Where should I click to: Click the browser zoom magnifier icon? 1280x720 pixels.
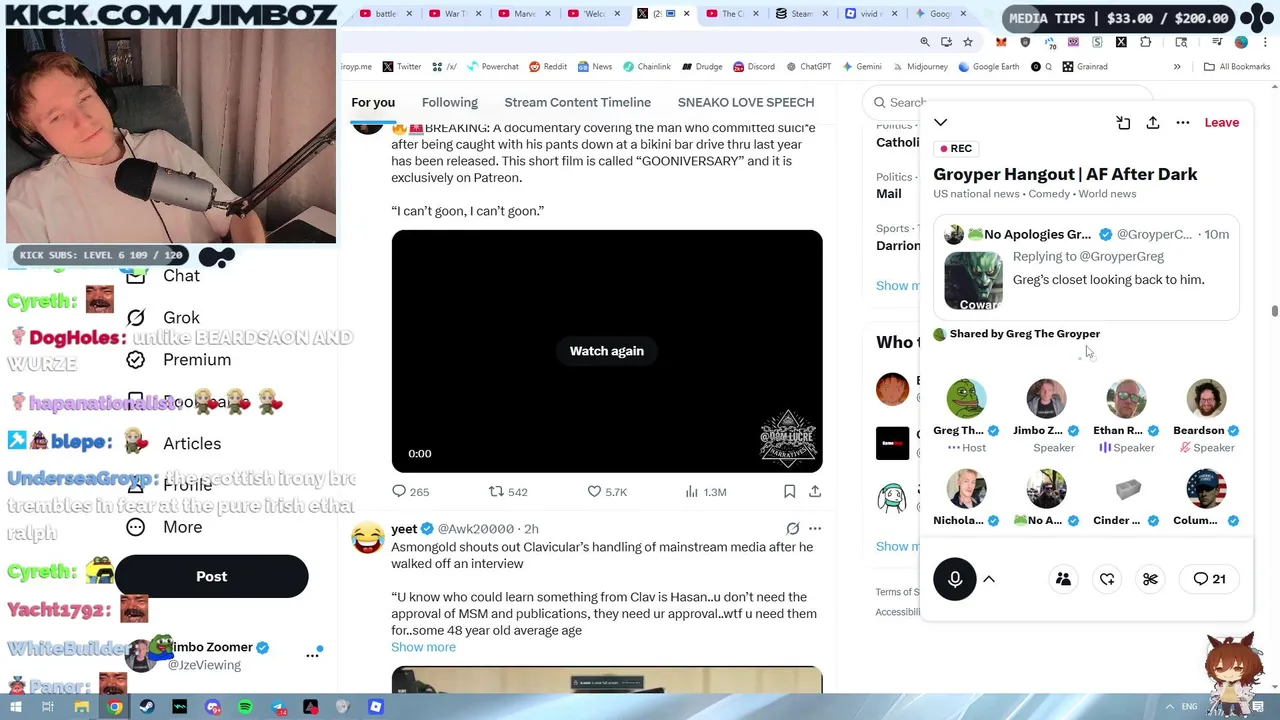coord(925,42)
